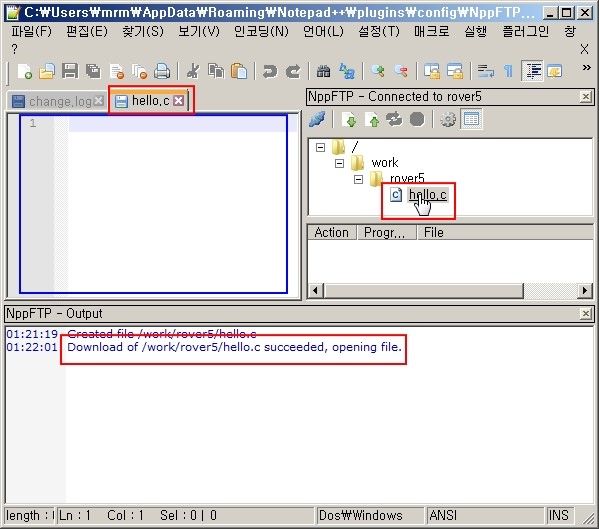
Task: Click the queue horizontal scrollbar thumb
Action: (x=423, y=291)
